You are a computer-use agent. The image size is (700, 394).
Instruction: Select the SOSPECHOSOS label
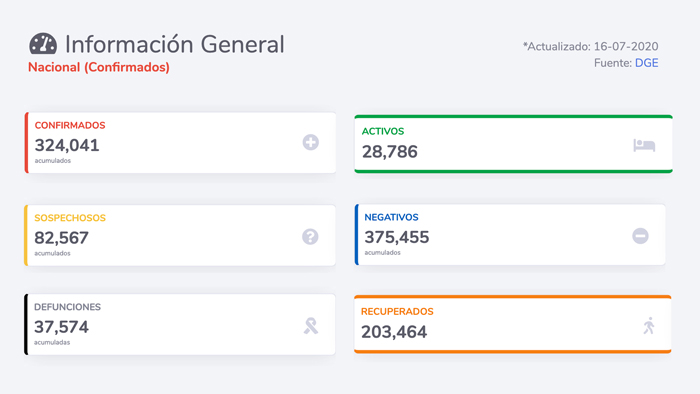[70, 218]
